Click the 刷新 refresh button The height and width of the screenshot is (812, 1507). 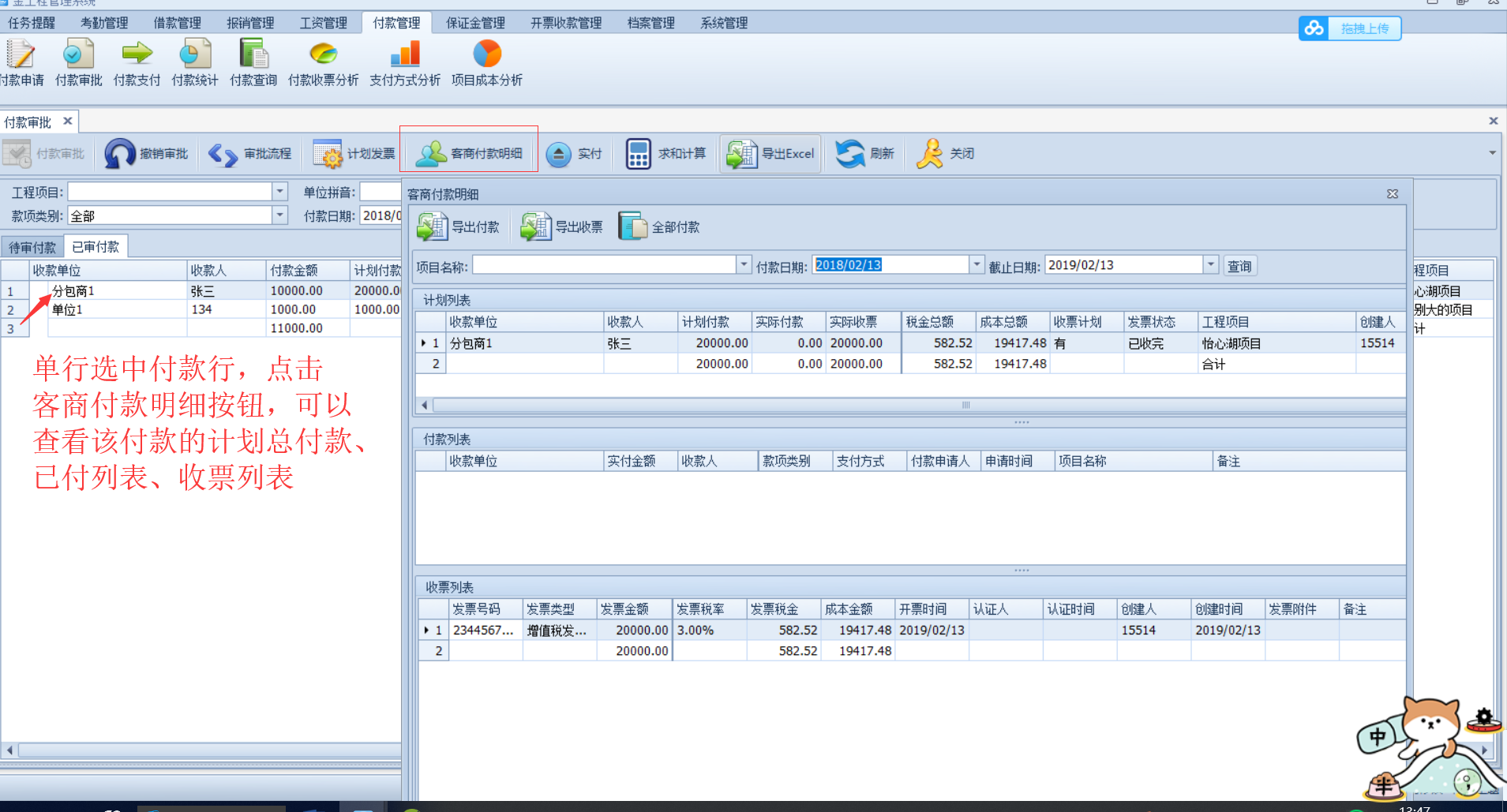pos(865,154)
